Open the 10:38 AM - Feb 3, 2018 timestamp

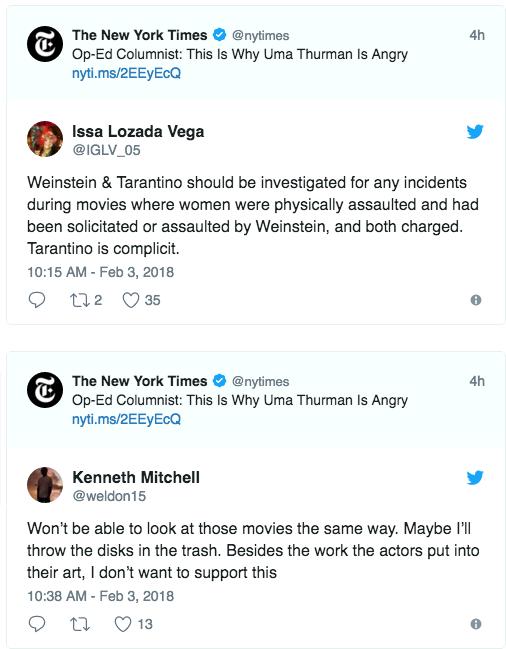[x=101, y=596]
